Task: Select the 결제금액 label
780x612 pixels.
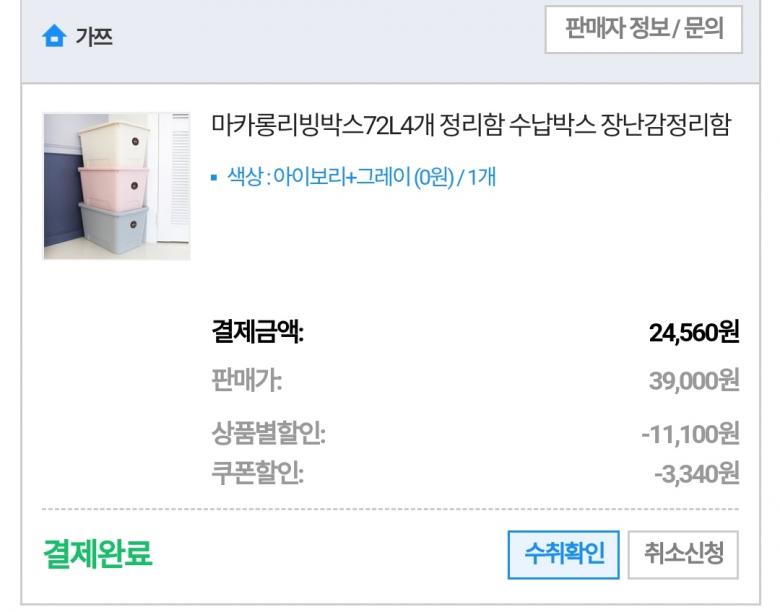Action: point(257,333)
